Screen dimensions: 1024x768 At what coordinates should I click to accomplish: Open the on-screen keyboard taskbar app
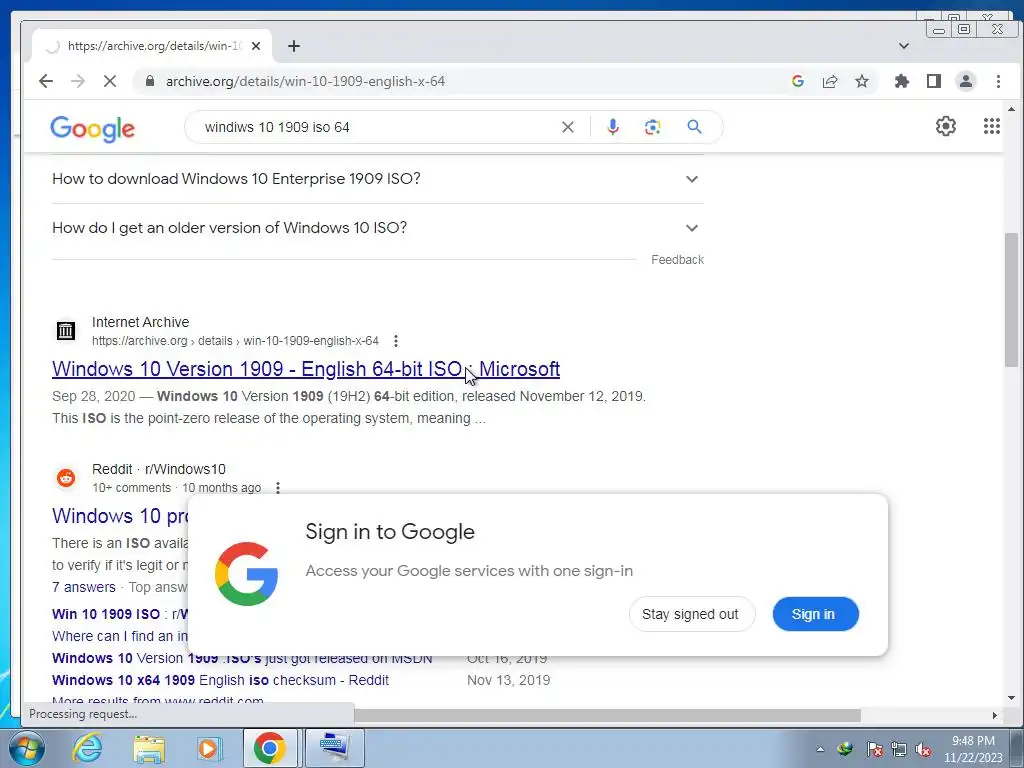(334, 748)
